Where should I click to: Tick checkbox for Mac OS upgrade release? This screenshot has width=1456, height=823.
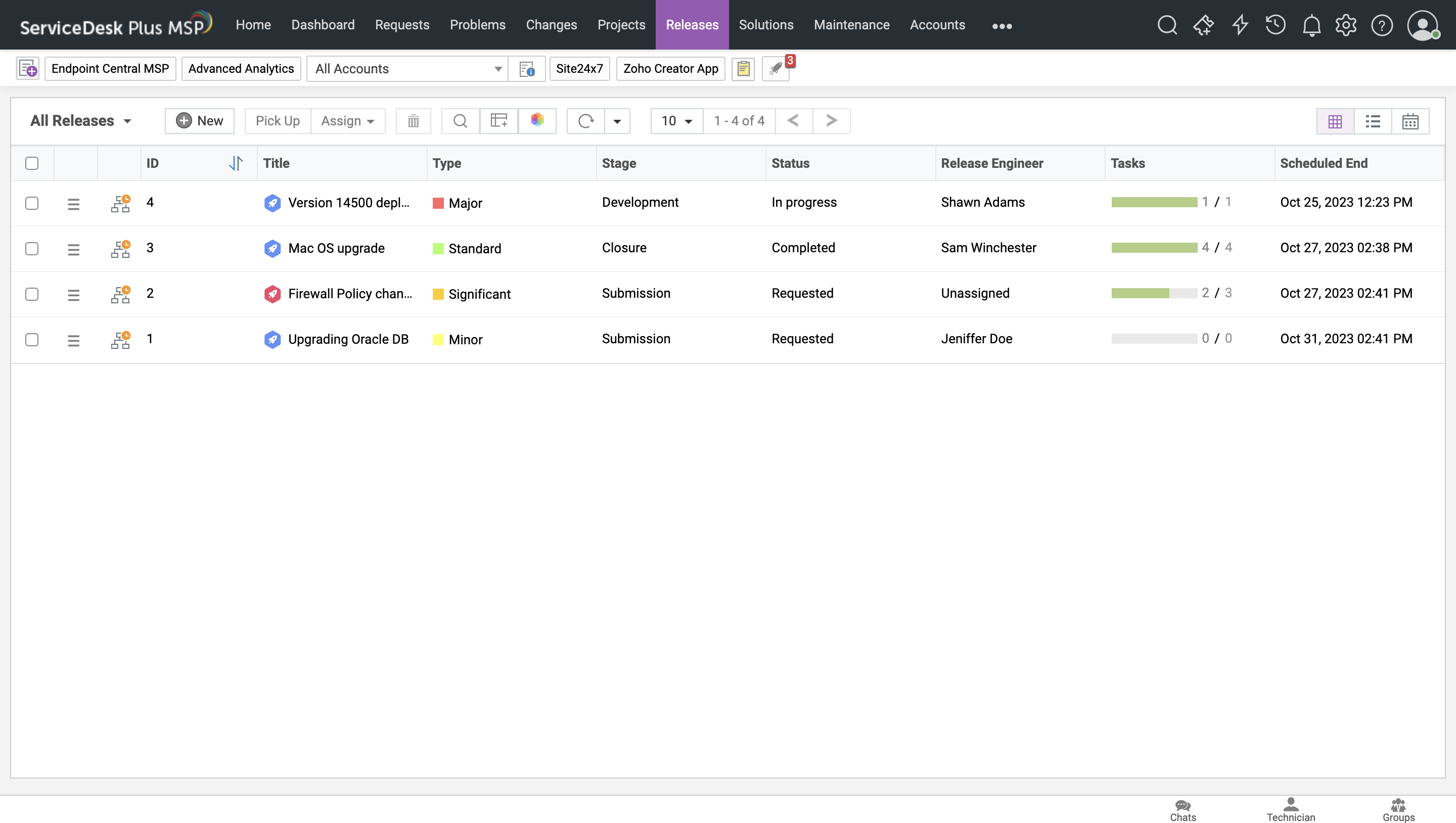point(32,249)
